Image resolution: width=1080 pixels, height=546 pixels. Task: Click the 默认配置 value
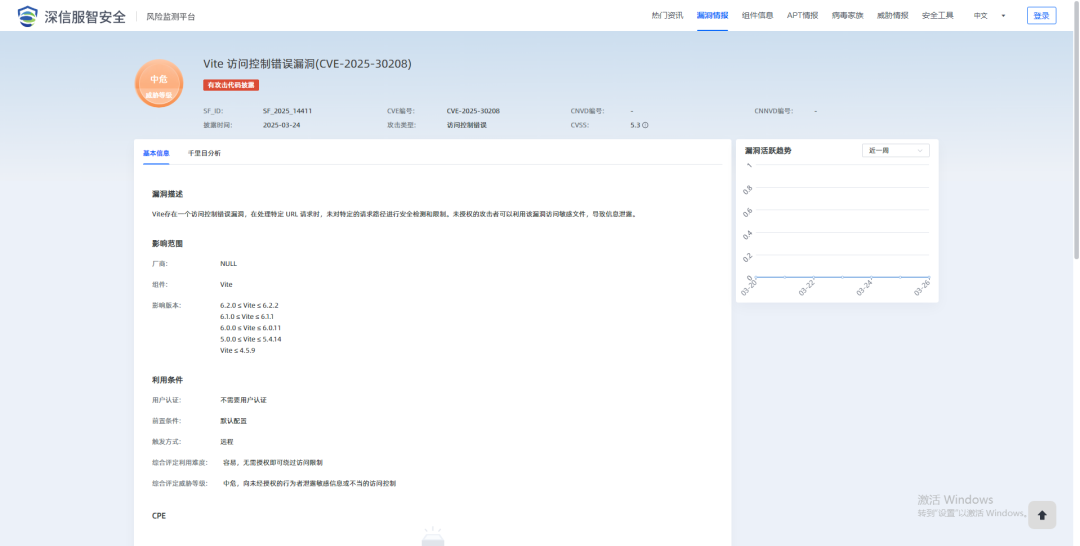[233, 421]
